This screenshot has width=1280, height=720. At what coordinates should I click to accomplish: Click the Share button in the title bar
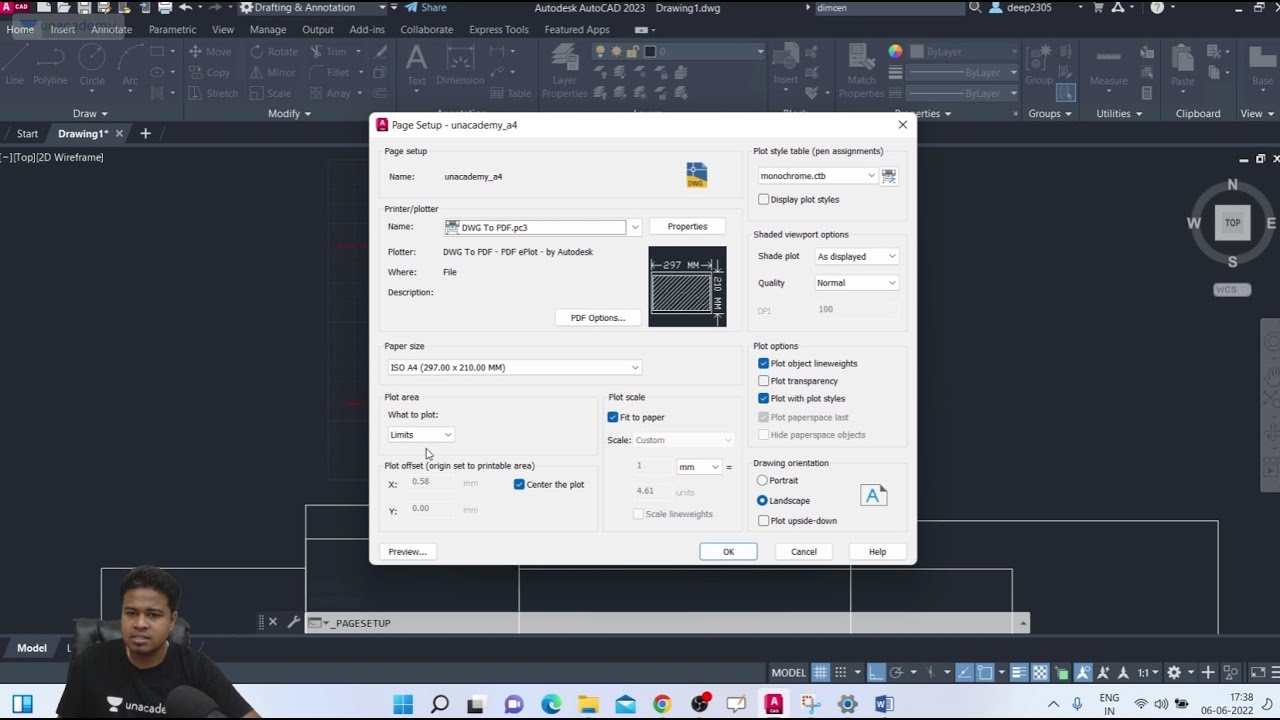426,8
